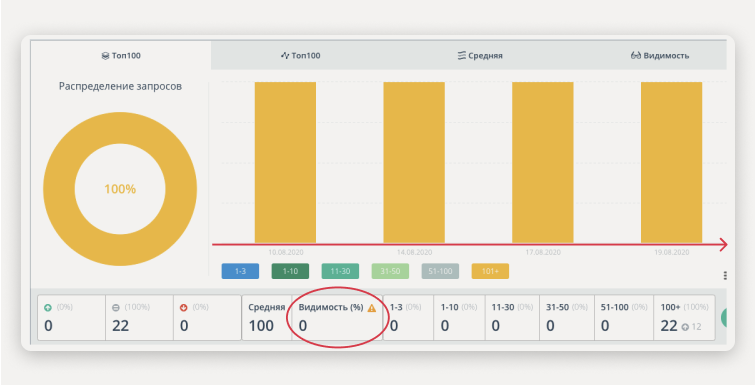Select the Средняя 100 stat cell
The image size is (756, 385).
(x=267, y=318)
